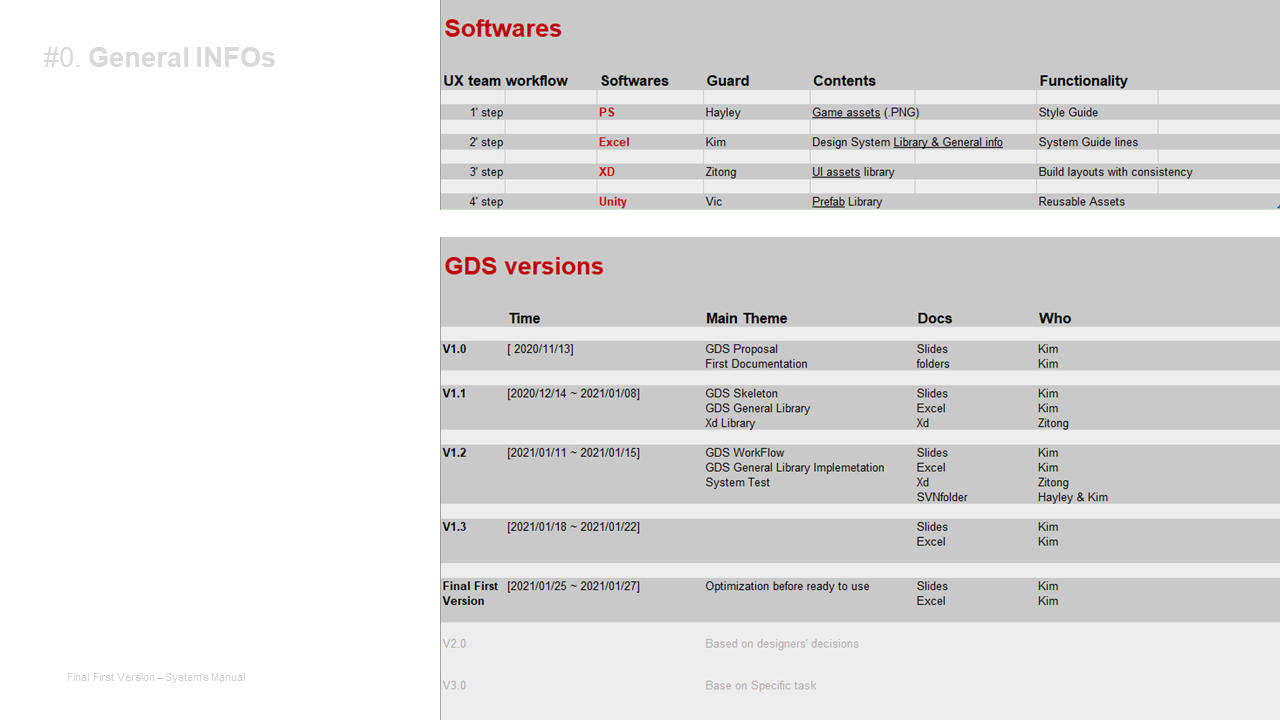Click the "GDS Proposal" theme entry
The image size is (1280, 720).
pos(741,349)
